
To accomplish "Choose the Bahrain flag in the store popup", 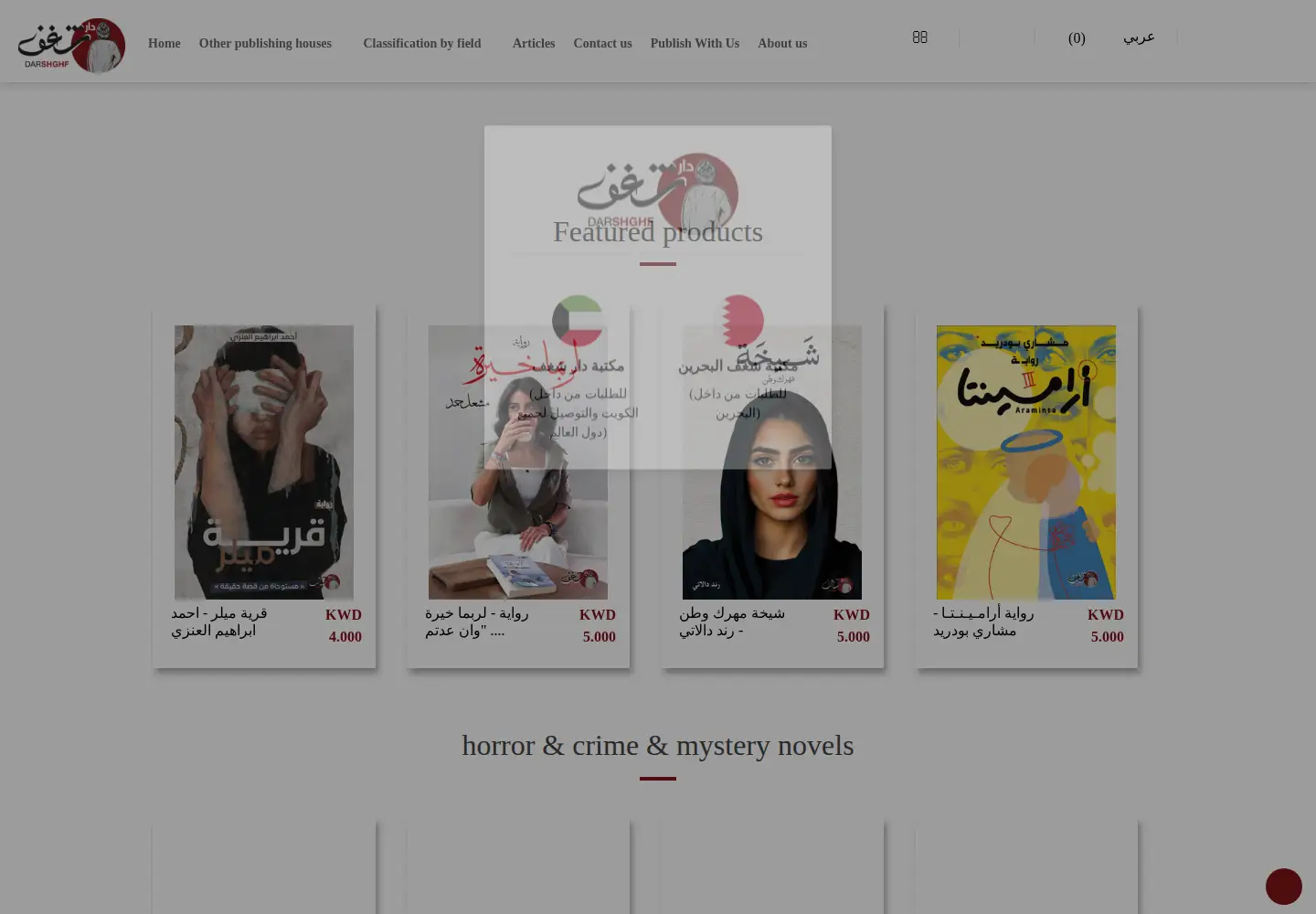I will pyautogui.click(x=738, y=321).
